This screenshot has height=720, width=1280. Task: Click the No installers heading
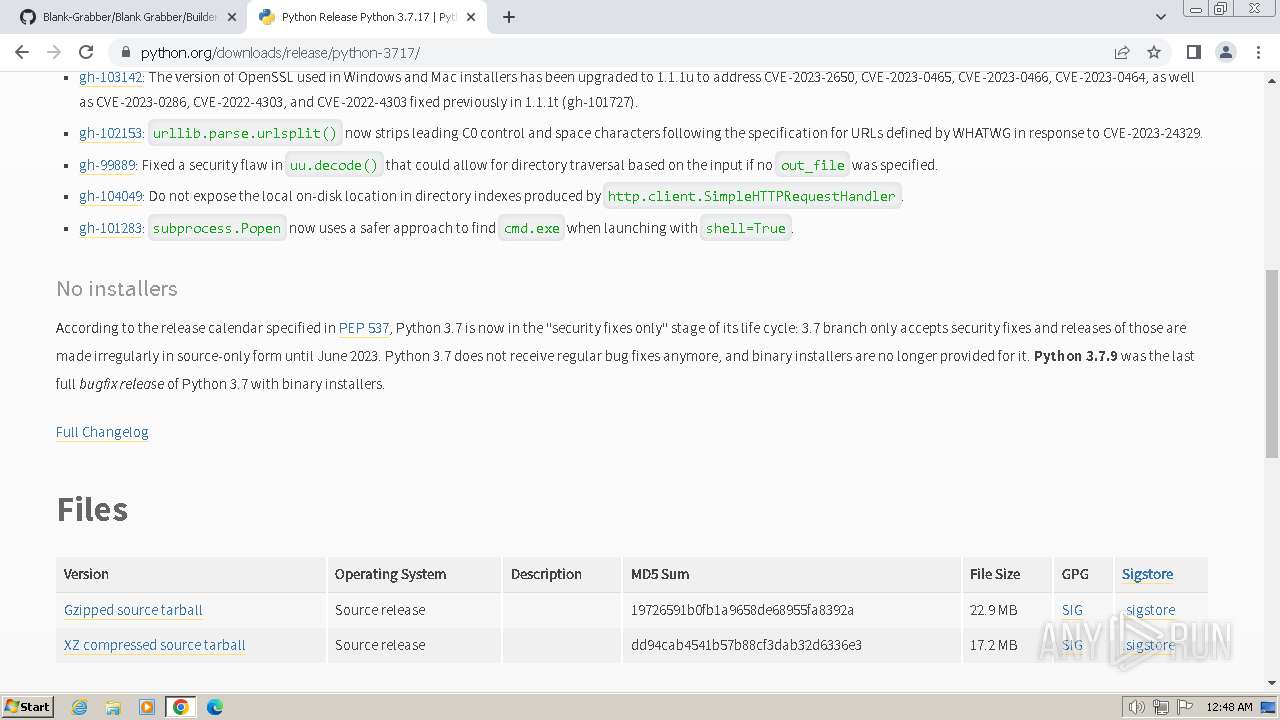point(117,289)
